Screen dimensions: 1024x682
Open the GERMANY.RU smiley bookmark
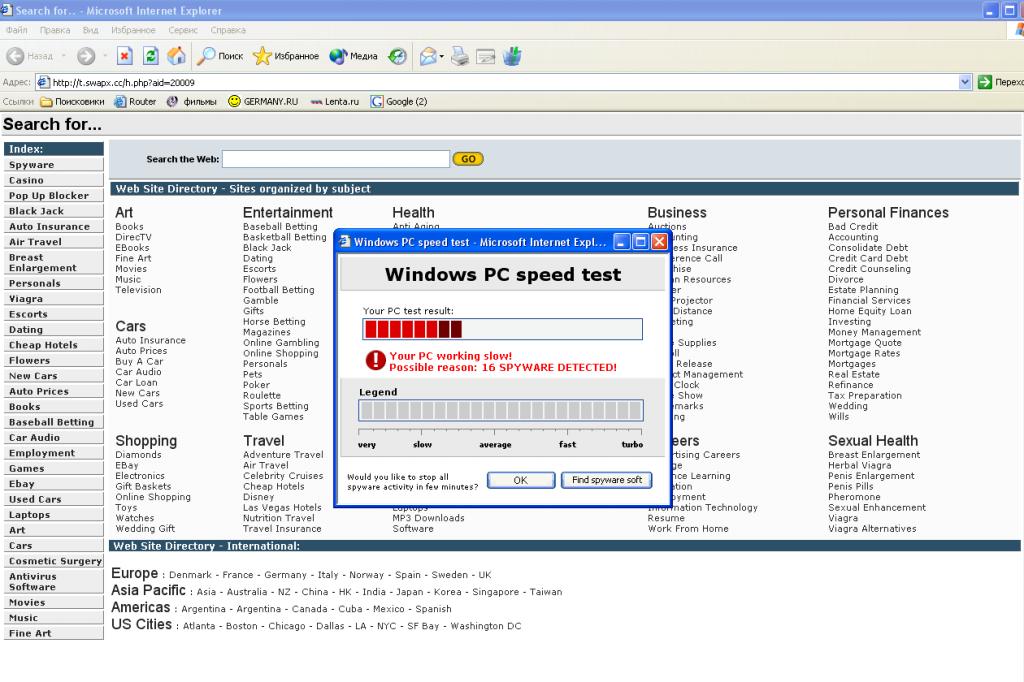[263, 101]
